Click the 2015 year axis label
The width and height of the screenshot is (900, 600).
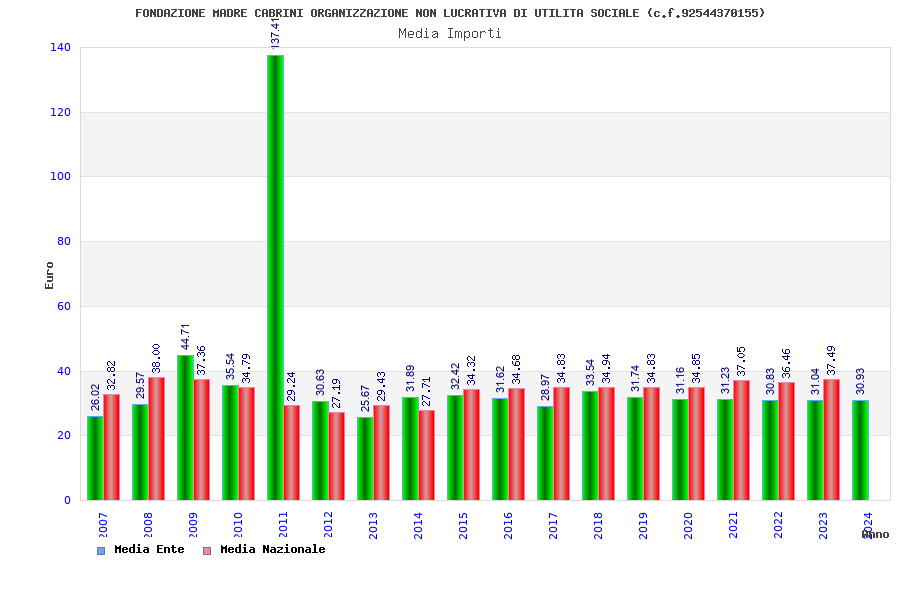463,525
